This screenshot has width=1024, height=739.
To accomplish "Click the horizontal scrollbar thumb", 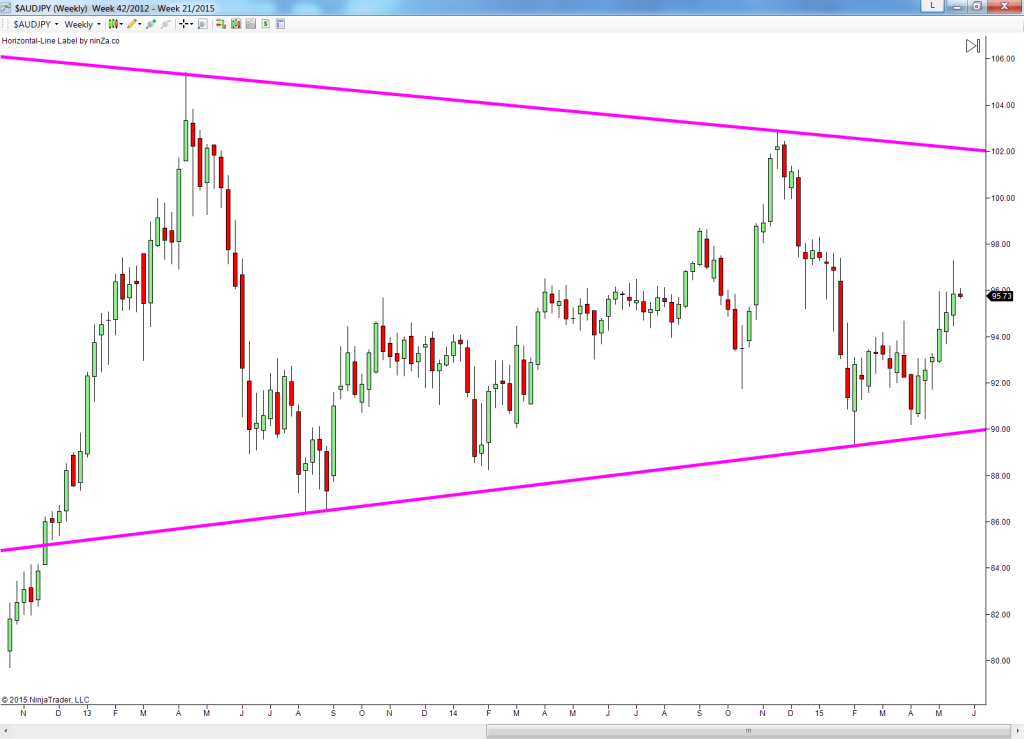I will point(748,731).
